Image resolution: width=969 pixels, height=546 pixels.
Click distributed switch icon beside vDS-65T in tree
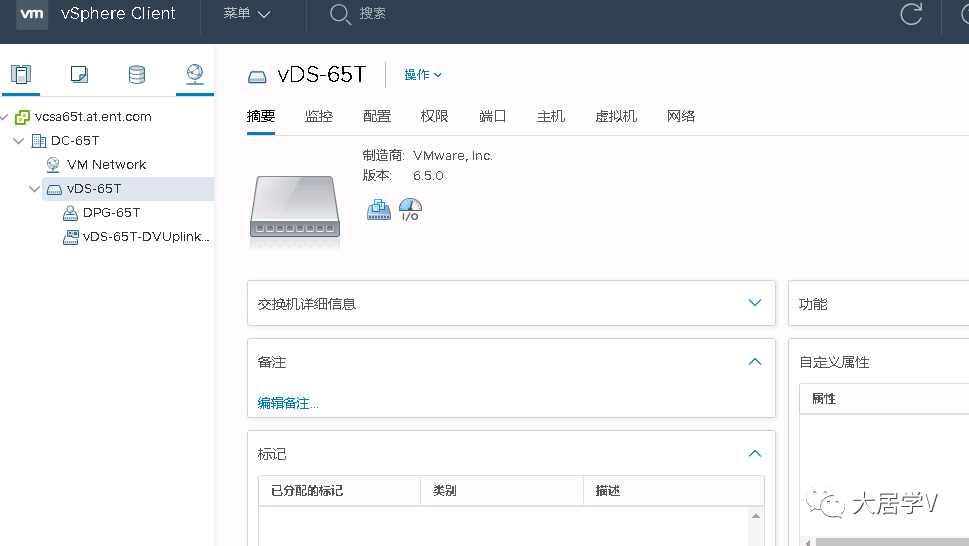click(54, 189)
